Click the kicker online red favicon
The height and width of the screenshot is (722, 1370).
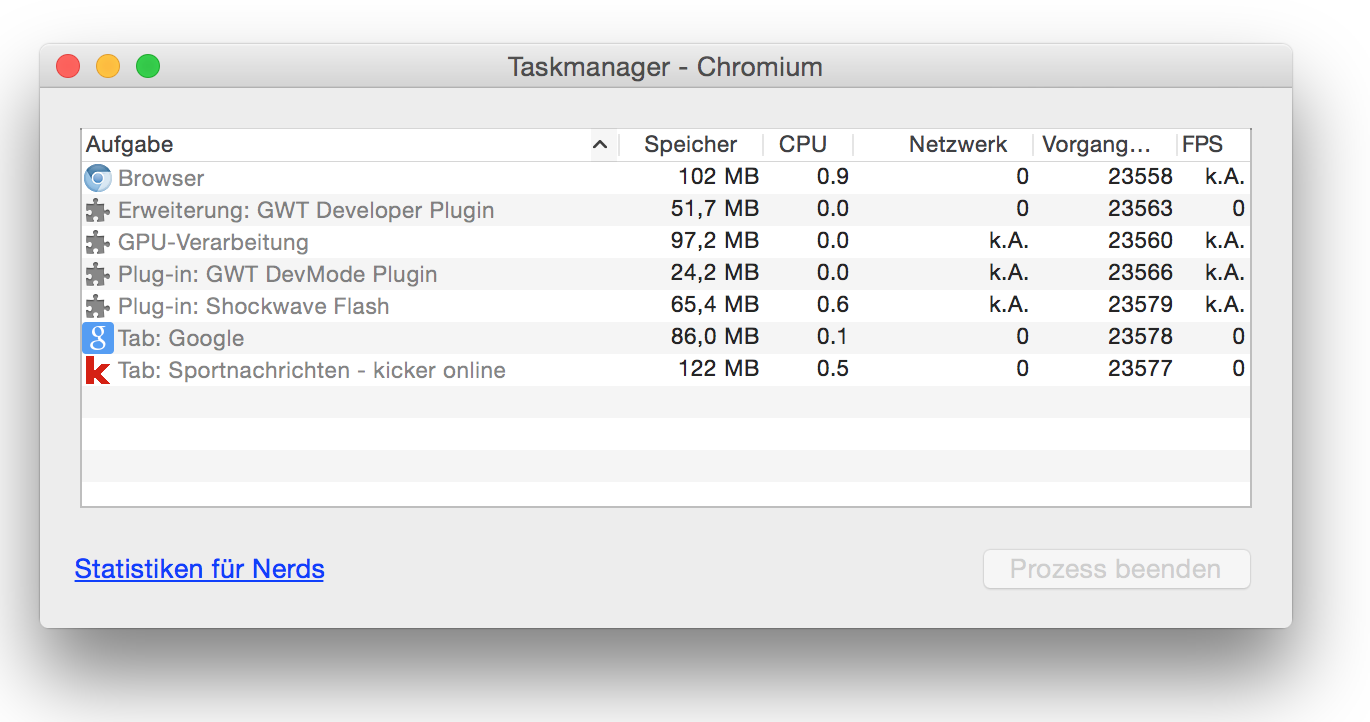98,370
